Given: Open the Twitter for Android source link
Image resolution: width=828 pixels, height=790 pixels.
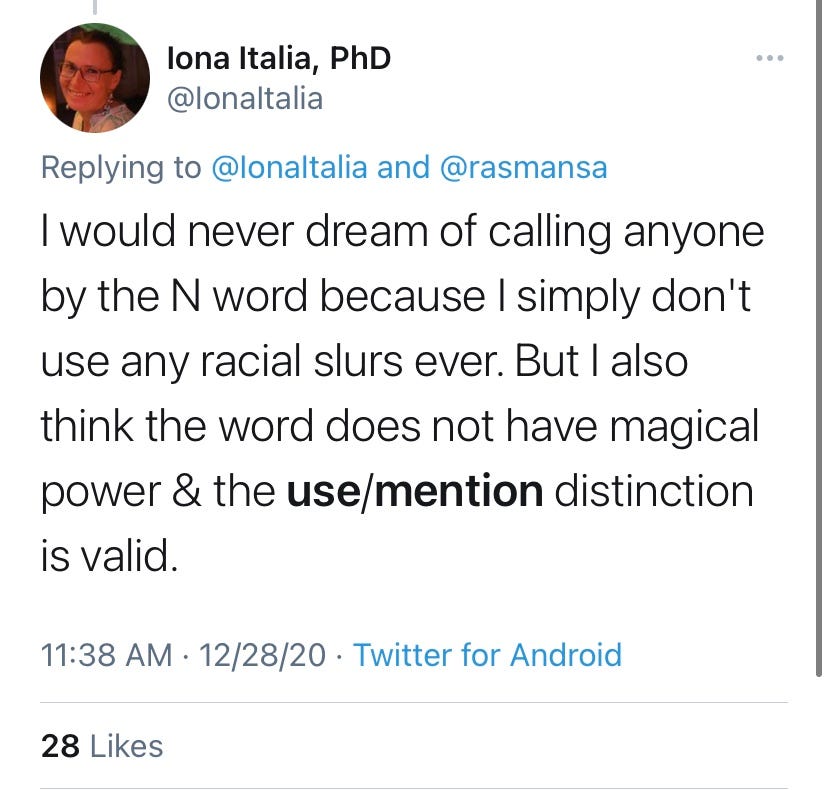Looking at the screenshot, I should [487, 655].
